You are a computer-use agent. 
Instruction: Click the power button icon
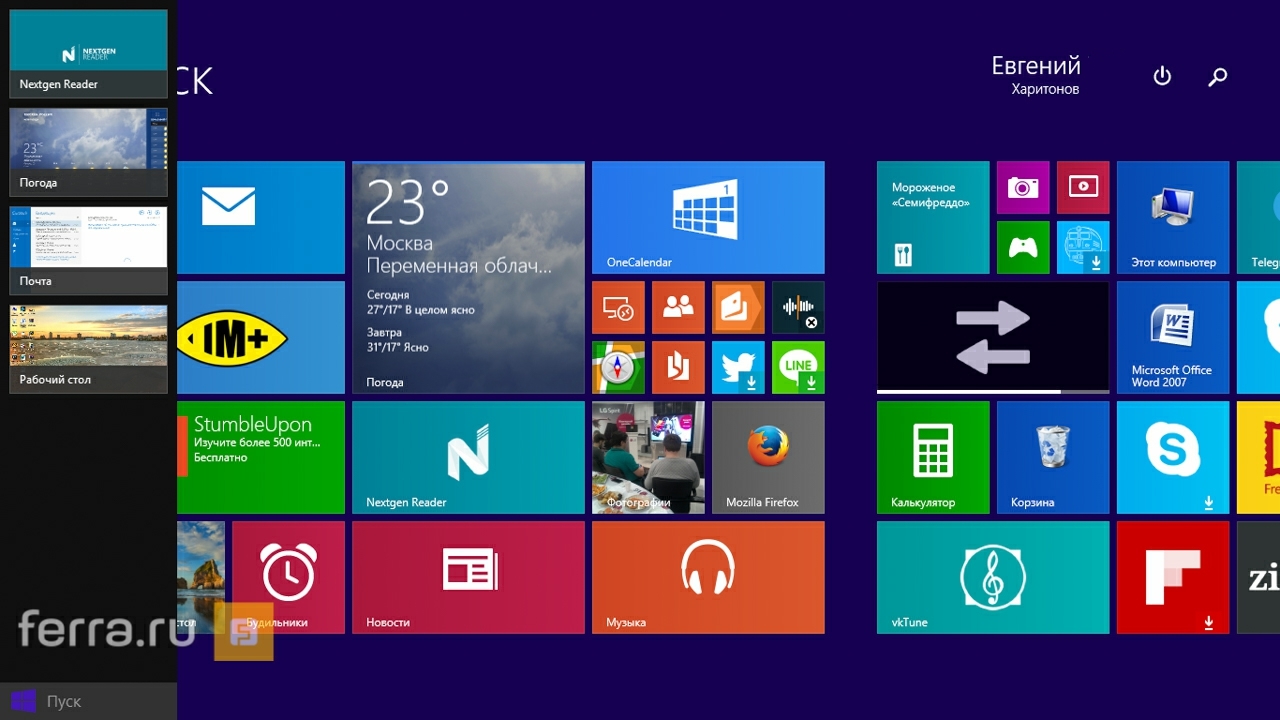tap(1162, 77)
